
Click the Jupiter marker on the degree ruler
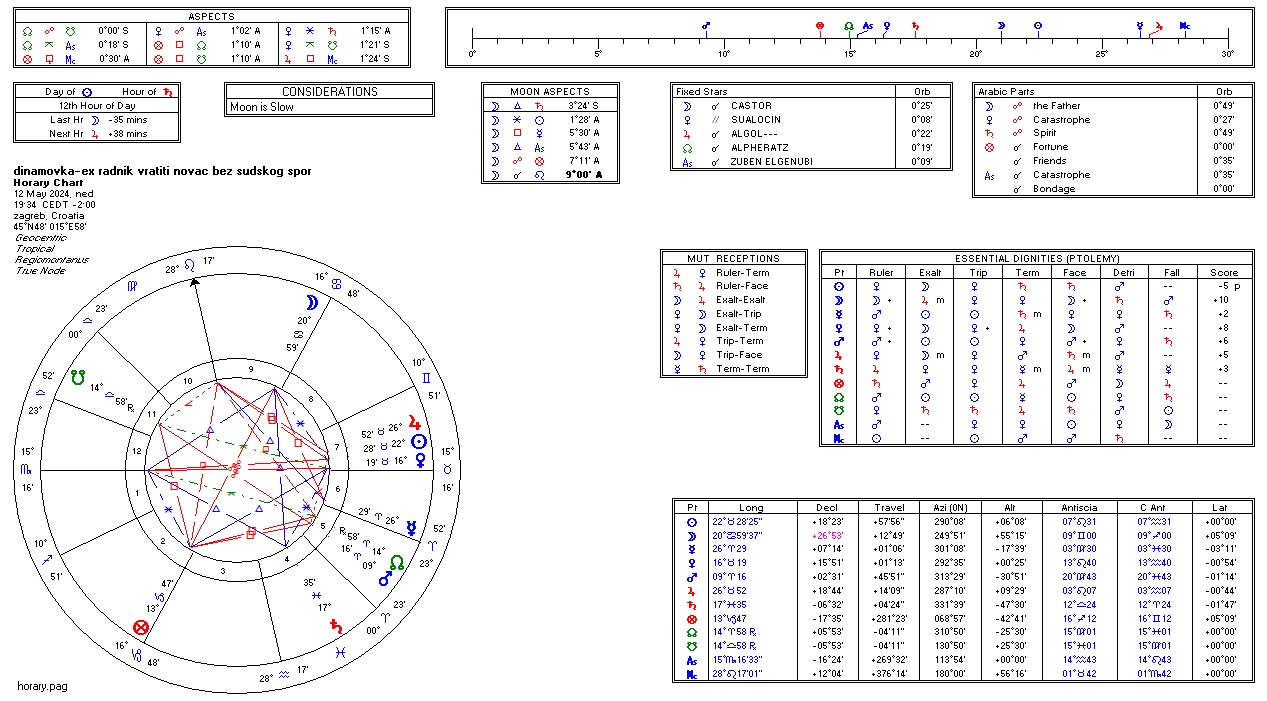pyautogui.click(x=1160, y=26)
